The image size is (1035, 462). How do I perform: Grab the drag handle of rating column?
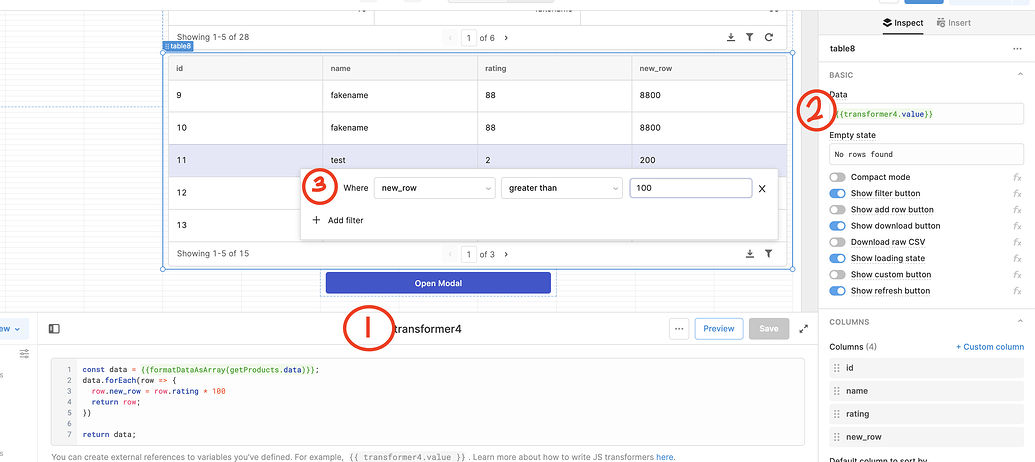click(837, 414)
